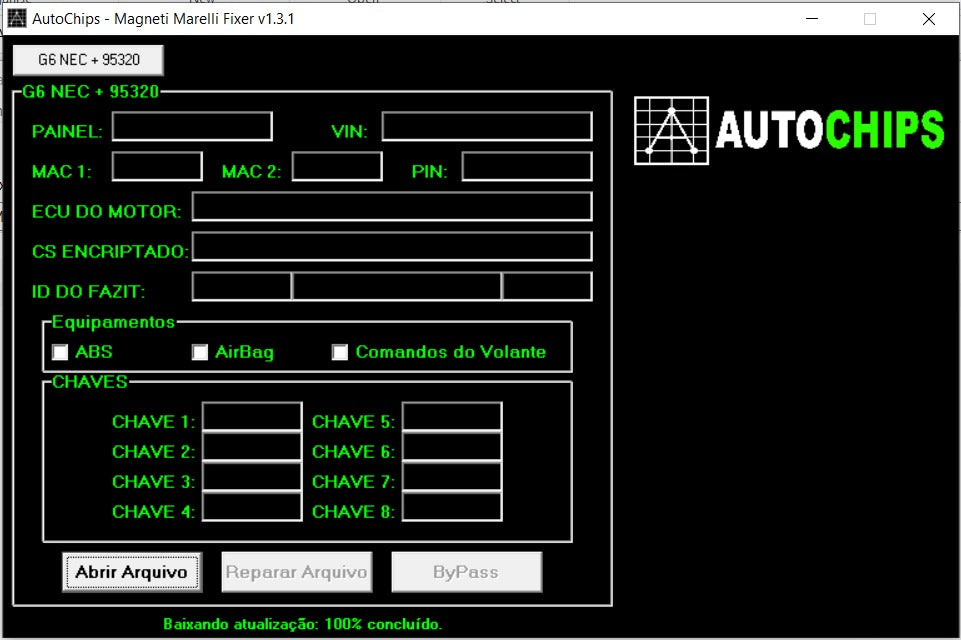Click the AutoChips title bar app icon
Screen dimensions: 961x640
click(x=17, y=19)
